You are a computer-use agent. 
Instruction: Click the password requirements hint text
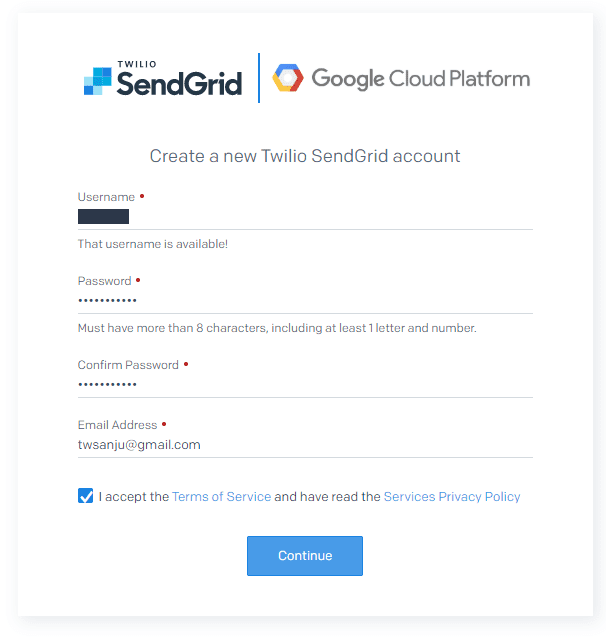[x=277, y=328]
